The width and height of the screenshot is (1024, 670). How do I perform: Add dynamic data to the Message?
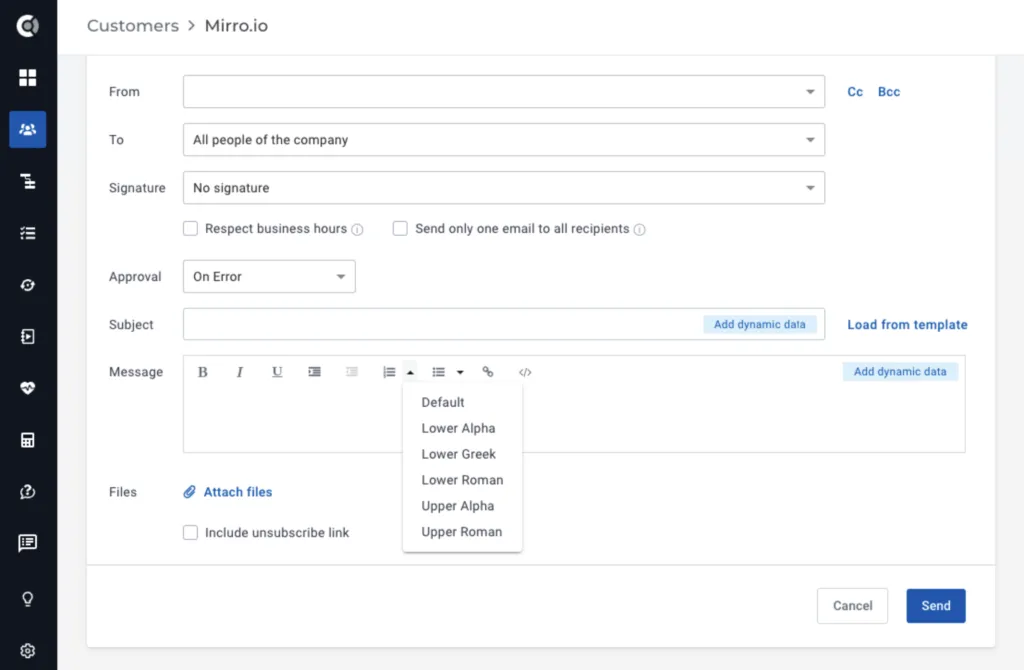(x=900, y=372)
